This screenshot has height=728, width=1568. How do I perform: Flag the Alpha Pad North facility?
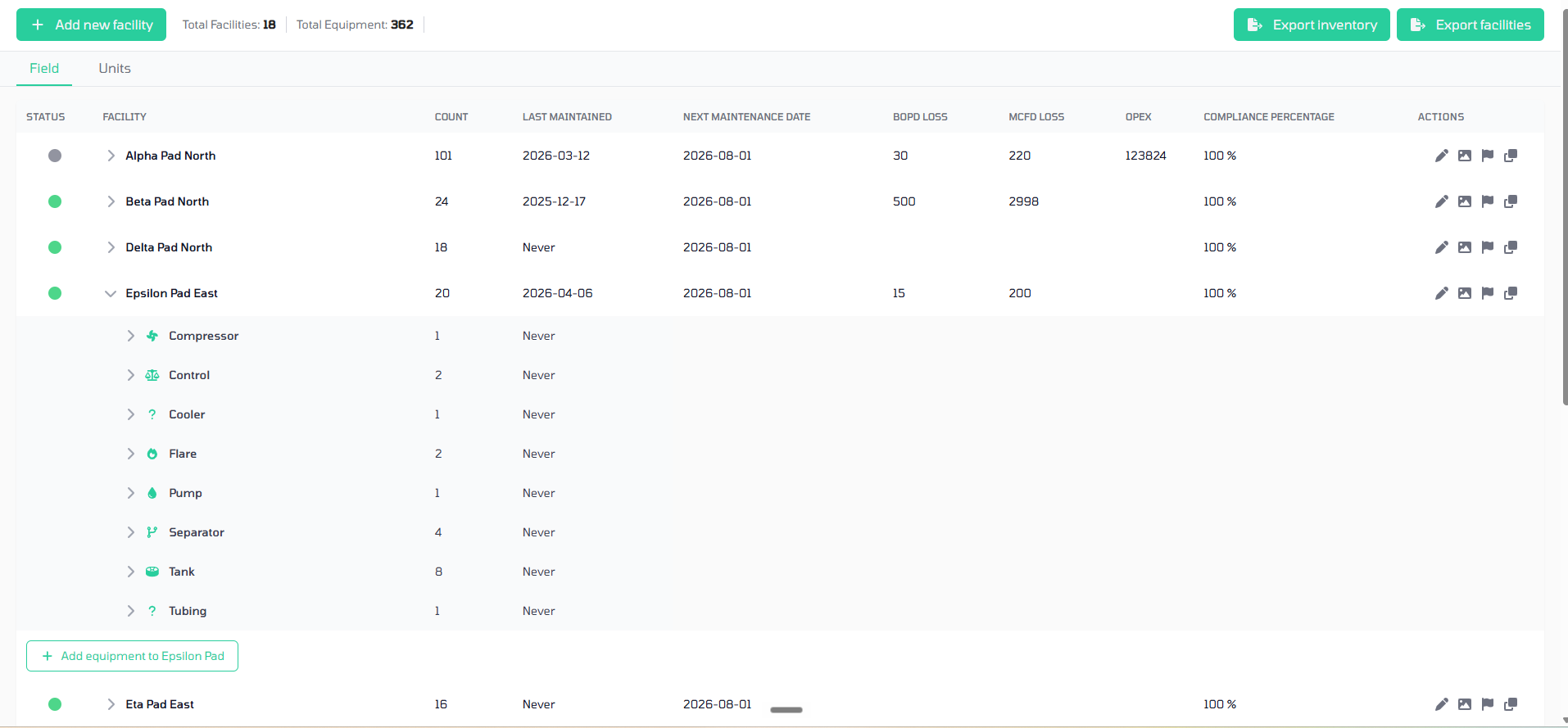[x=1488, y=156]
